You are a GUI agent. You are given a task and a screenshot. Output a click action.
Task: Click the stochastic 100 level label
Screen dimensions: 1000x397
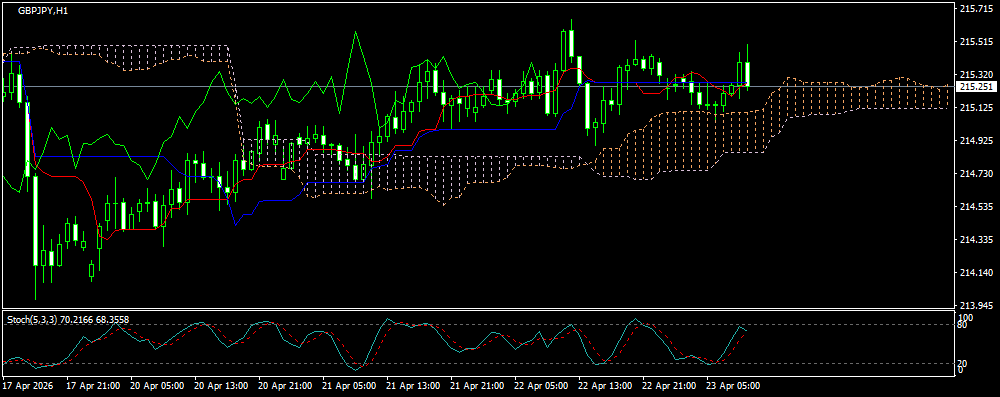coord(966,317)
